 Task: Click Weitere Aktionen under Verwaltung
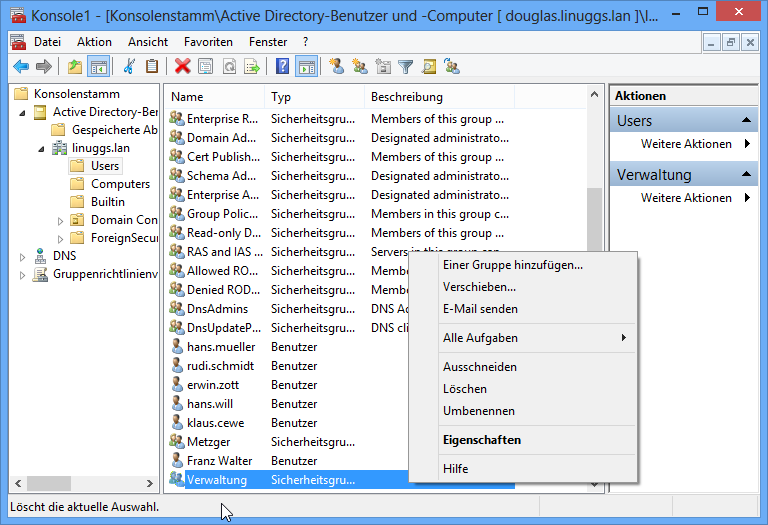(686, 198)
